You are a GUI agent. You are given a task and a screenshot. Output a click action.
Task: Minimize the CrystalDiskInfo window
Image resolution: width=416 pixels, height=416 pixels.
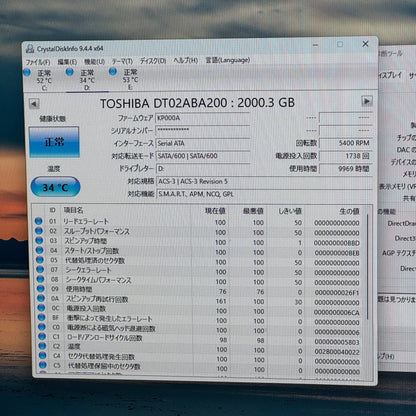click(316, 45)
